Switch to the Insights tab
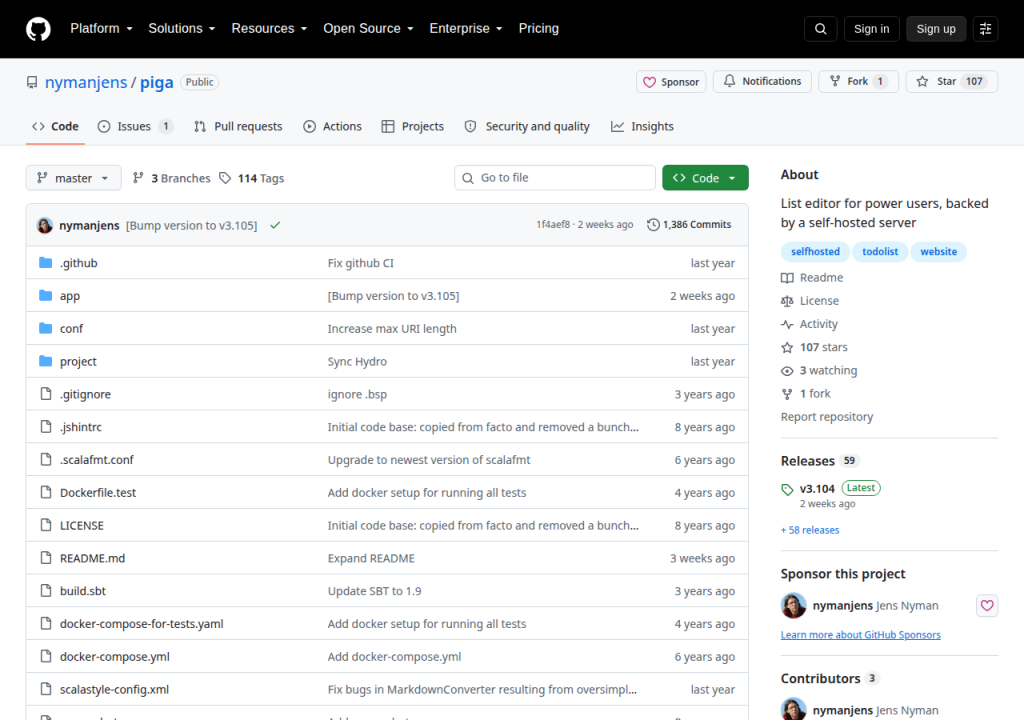This screenshot has height=720, width=1024. pyautogui.click(x=642, y=127)
